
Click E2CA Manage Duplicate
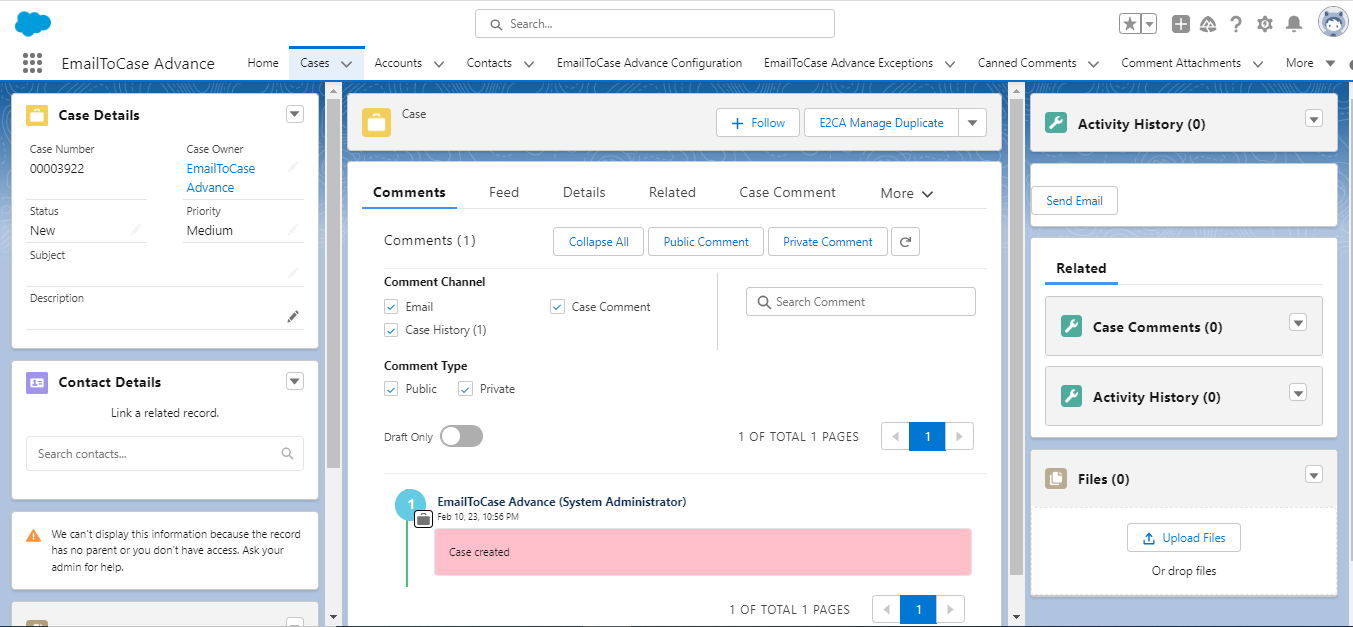click(881, 123)
